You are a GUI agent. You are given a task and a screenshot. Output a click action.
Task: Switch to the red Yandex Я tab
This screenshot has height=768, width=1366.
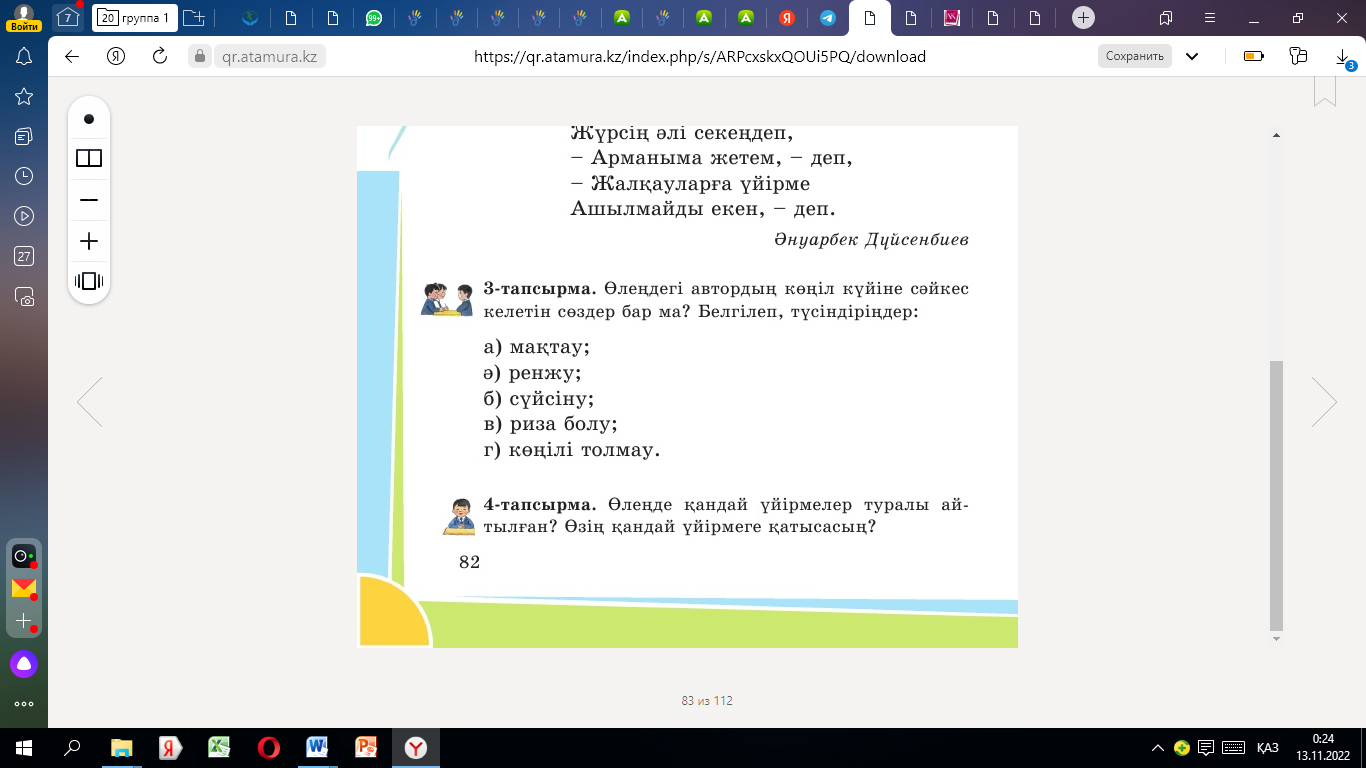click(787, 18)
